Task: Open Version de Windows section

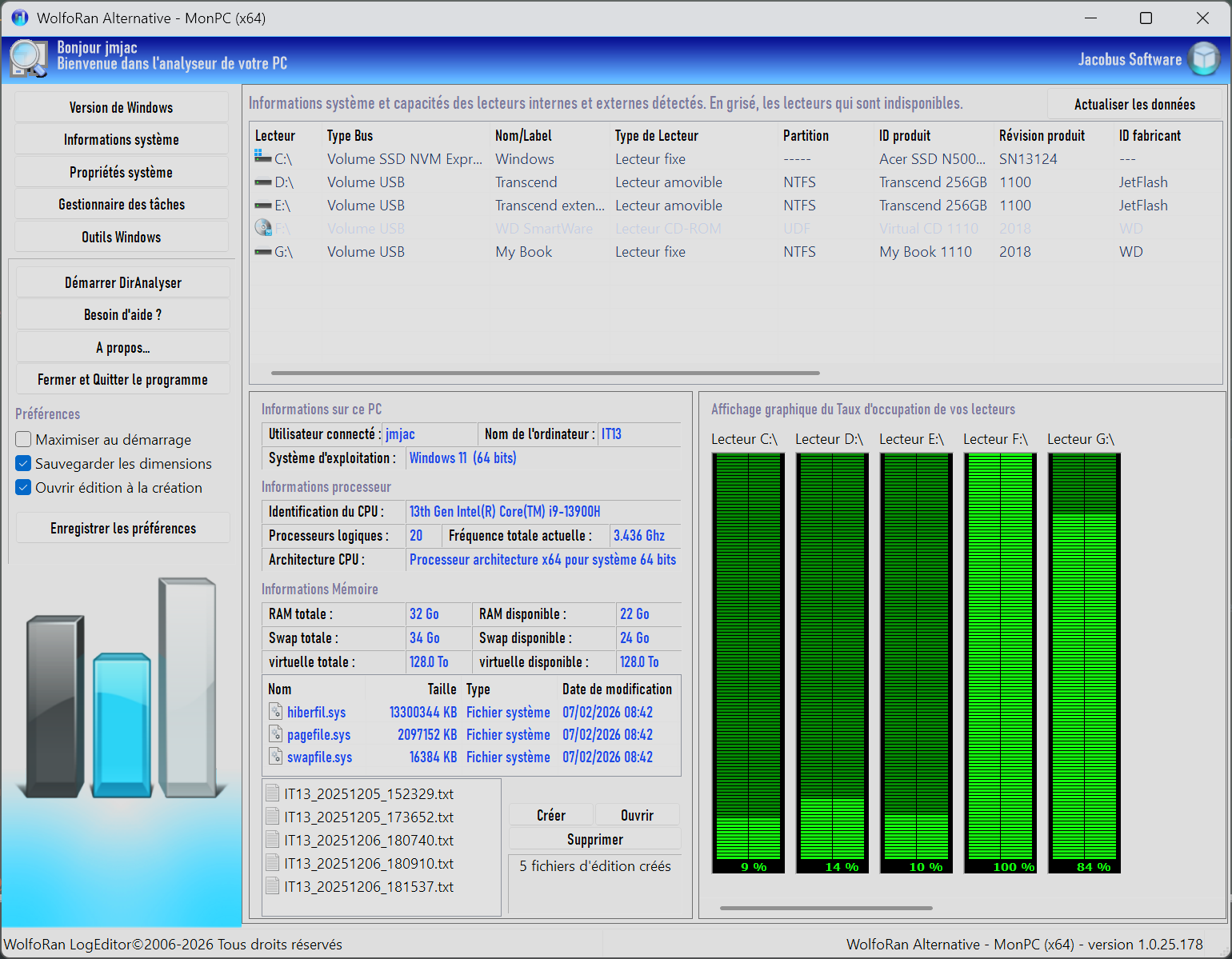Action: pos(122,107)
